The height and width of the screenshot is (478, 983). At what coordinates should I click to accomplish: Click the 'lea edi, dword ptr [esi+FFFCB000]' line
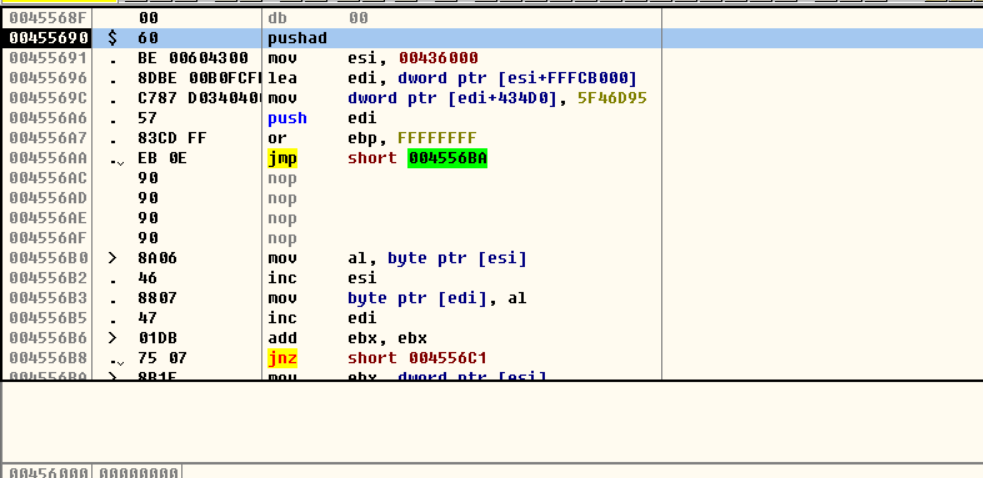(x=452, y=78)
